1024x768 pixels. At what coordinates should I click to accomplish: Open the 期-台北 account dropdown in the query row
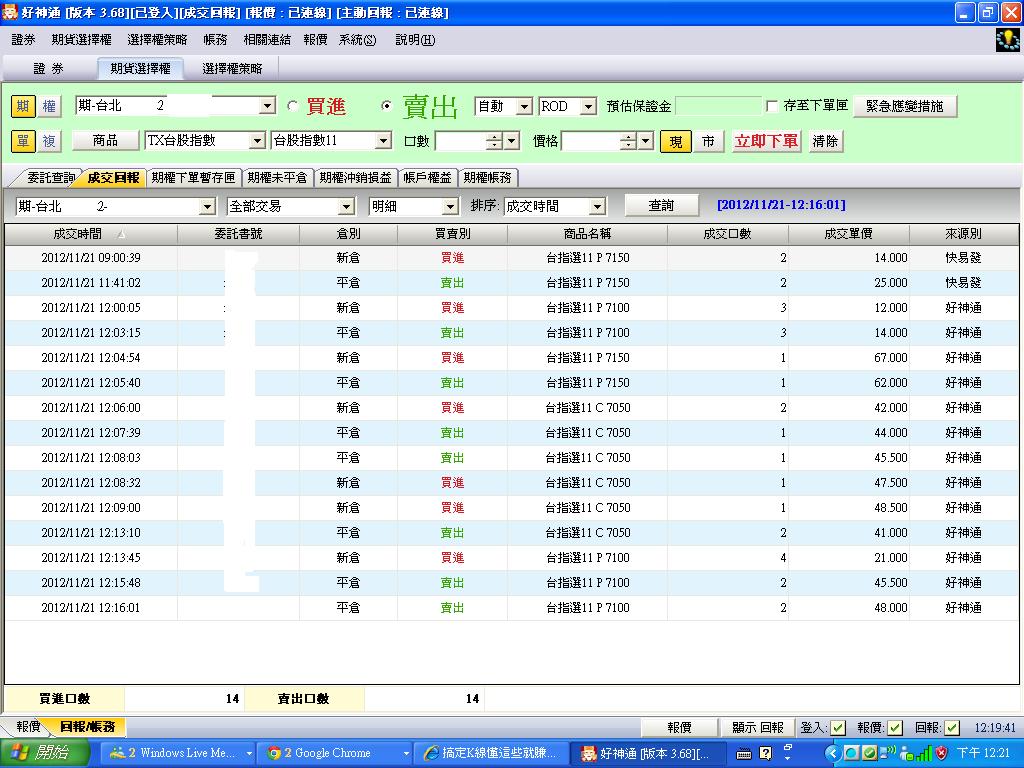pos(207,207)
